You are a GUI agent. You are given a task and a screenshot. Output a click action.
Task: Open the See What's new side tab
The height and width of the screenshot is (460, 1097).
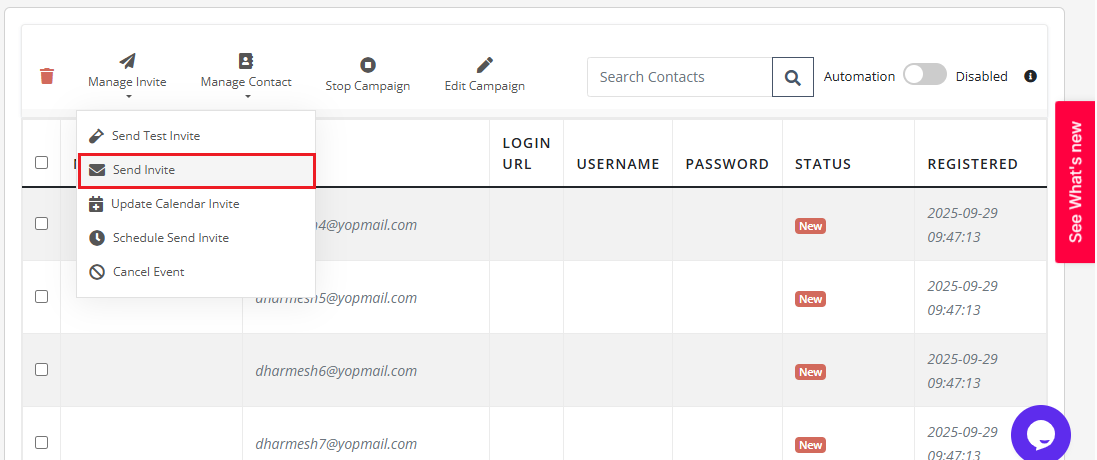pyautogui.click(x=1075, y=182)
